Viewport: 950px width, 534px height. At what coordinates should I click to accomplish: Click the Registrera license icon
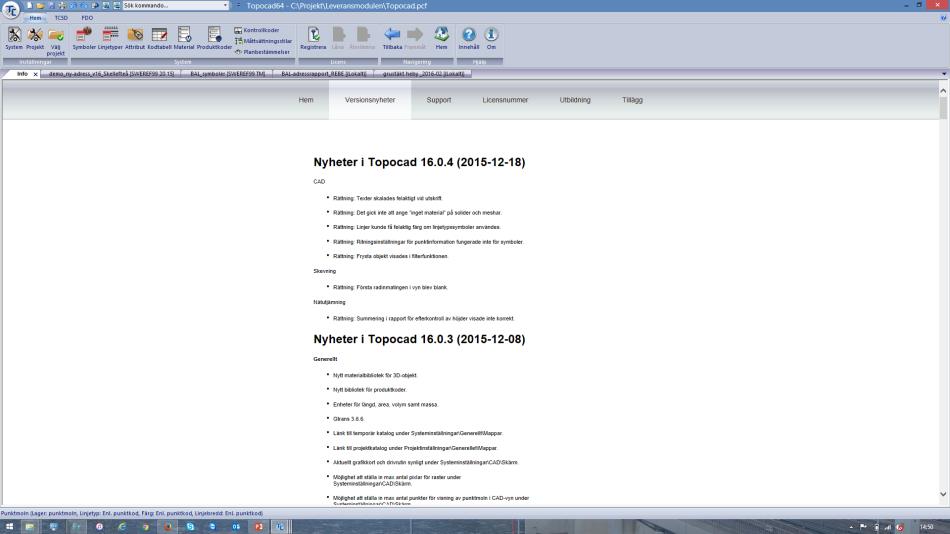coord(313,38)
